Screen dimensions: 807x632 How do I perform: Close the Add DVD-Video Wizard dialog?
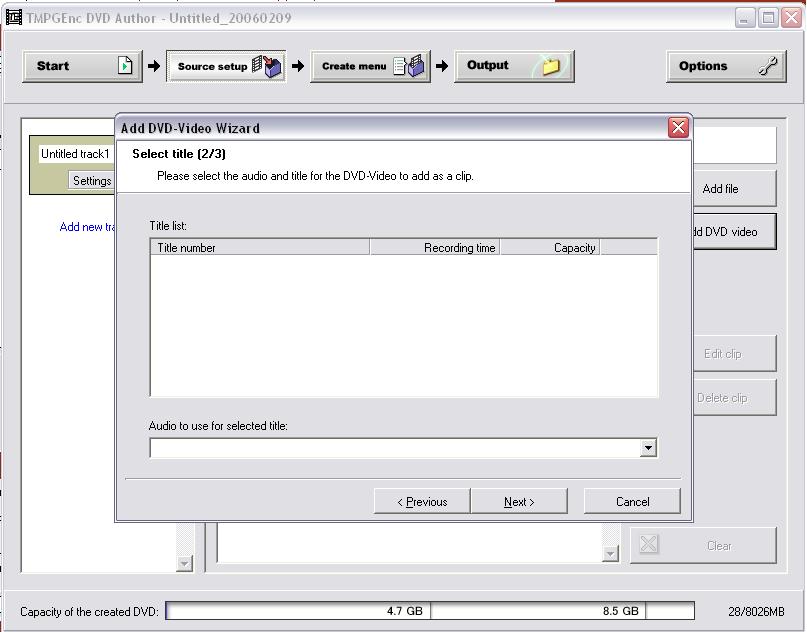[x=678, y=127]
